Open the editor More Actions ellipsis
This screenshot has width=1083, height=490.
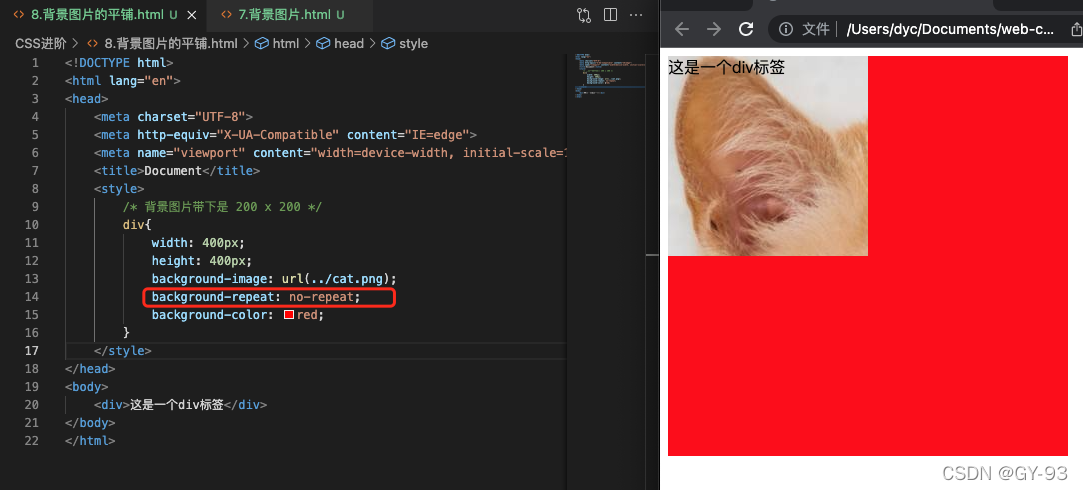[636, 15]
